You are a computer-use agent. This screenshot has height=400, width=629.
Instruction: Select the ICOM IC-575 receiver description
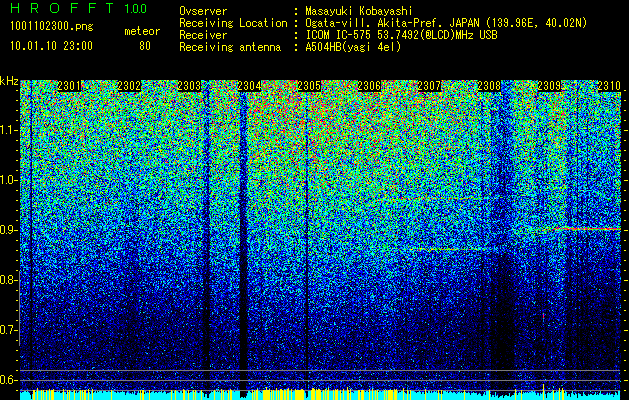click(x=401, y=35)
